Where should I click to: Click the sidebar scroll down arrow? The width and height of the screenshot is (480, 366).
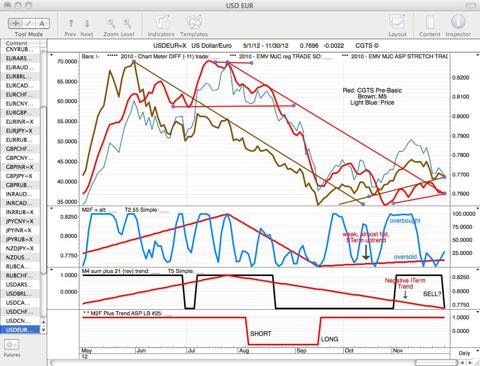coord(43,330)
